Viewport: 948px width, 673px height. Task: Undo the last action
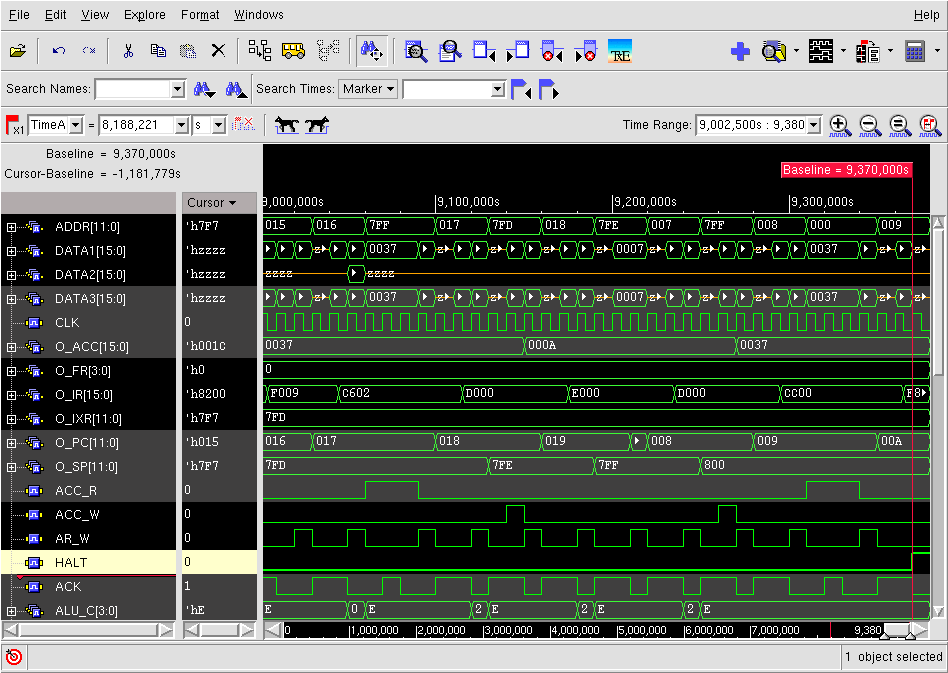(59, 51)
